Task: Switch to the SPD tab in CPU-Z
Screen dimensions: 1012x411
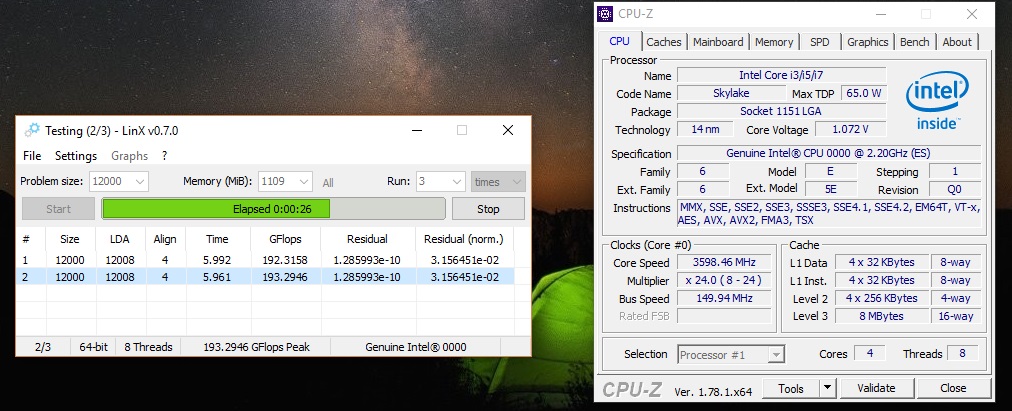Action: click(x=820, y=42)
